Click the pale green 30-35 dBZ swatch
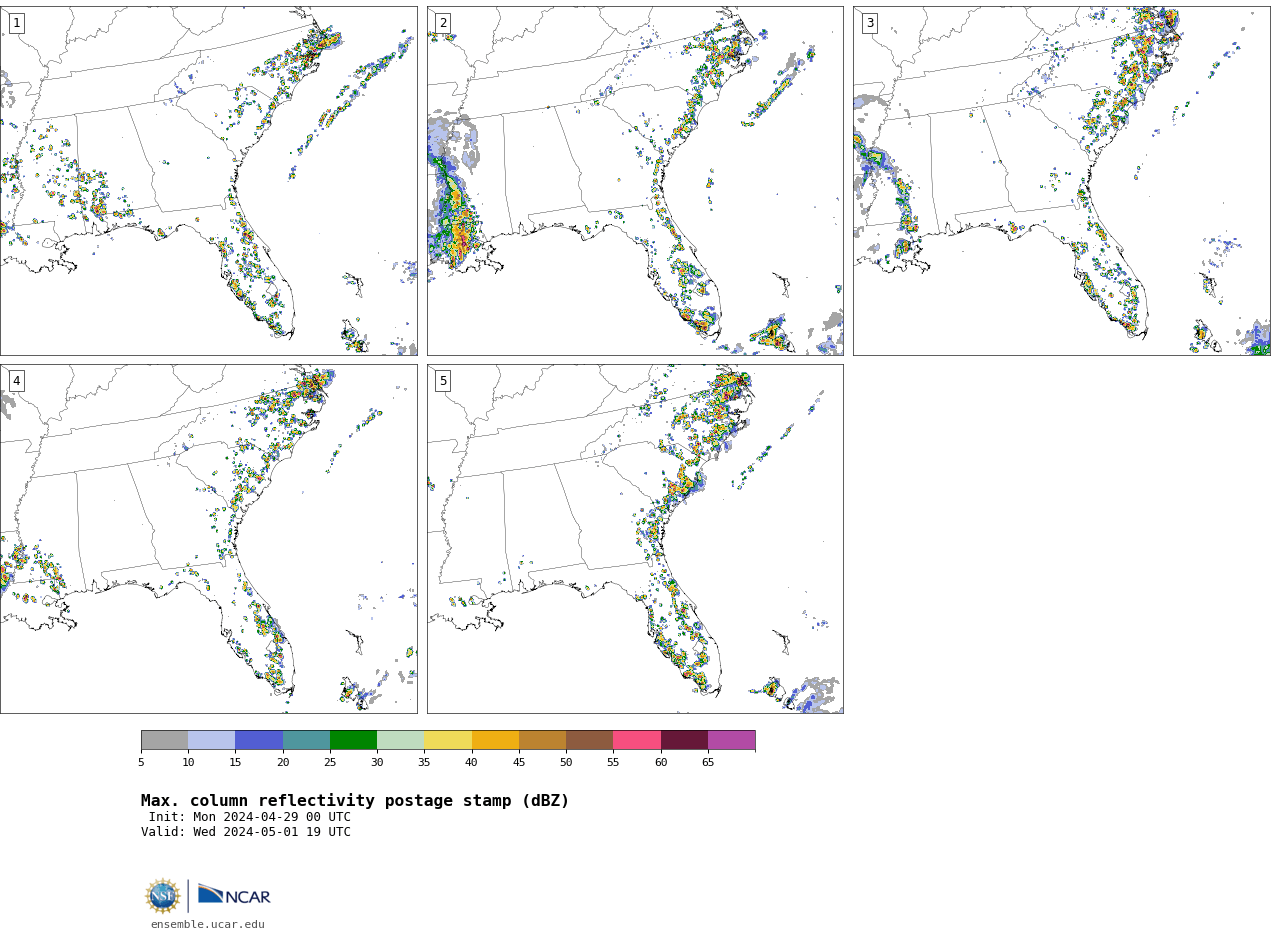 click(x=400, y=740)
